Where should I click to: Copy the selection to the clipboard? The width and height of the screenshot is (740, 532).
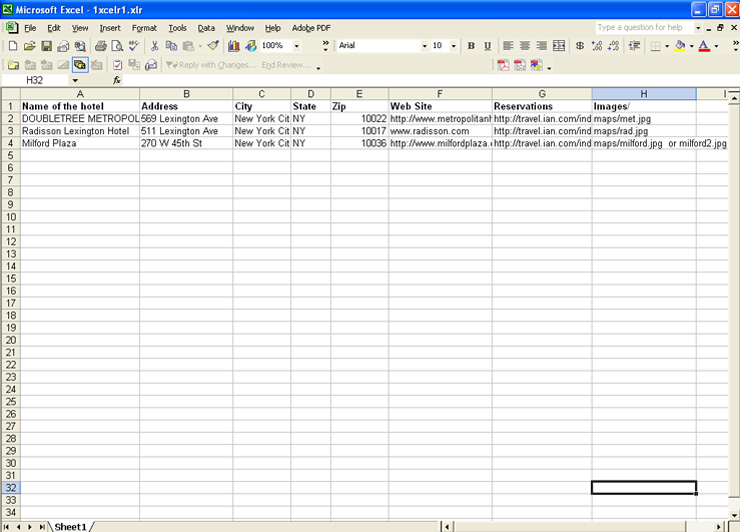(x=171, y=46)
